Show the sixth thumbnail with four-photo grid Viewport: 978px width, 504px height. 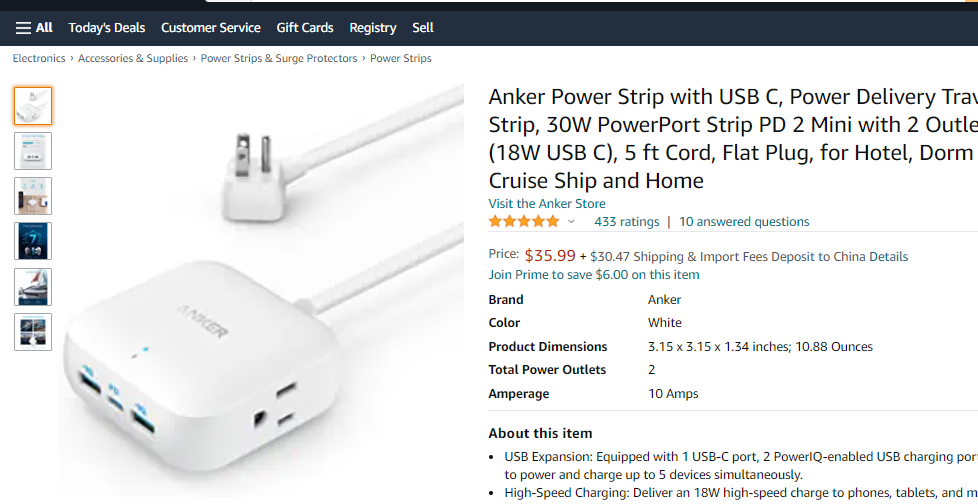33,332
